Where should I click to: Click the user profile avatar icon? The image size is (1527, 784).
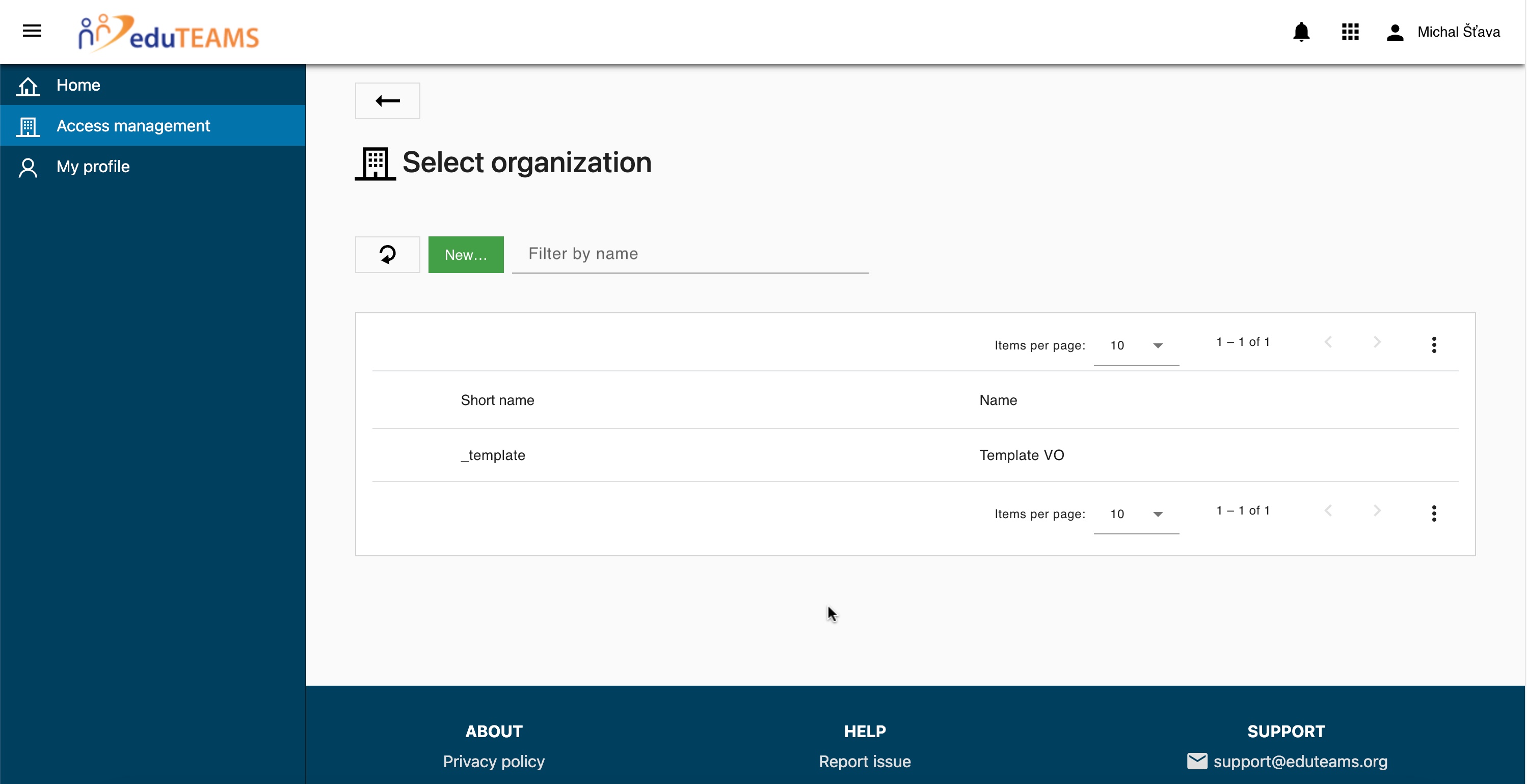coord(1395,32)
